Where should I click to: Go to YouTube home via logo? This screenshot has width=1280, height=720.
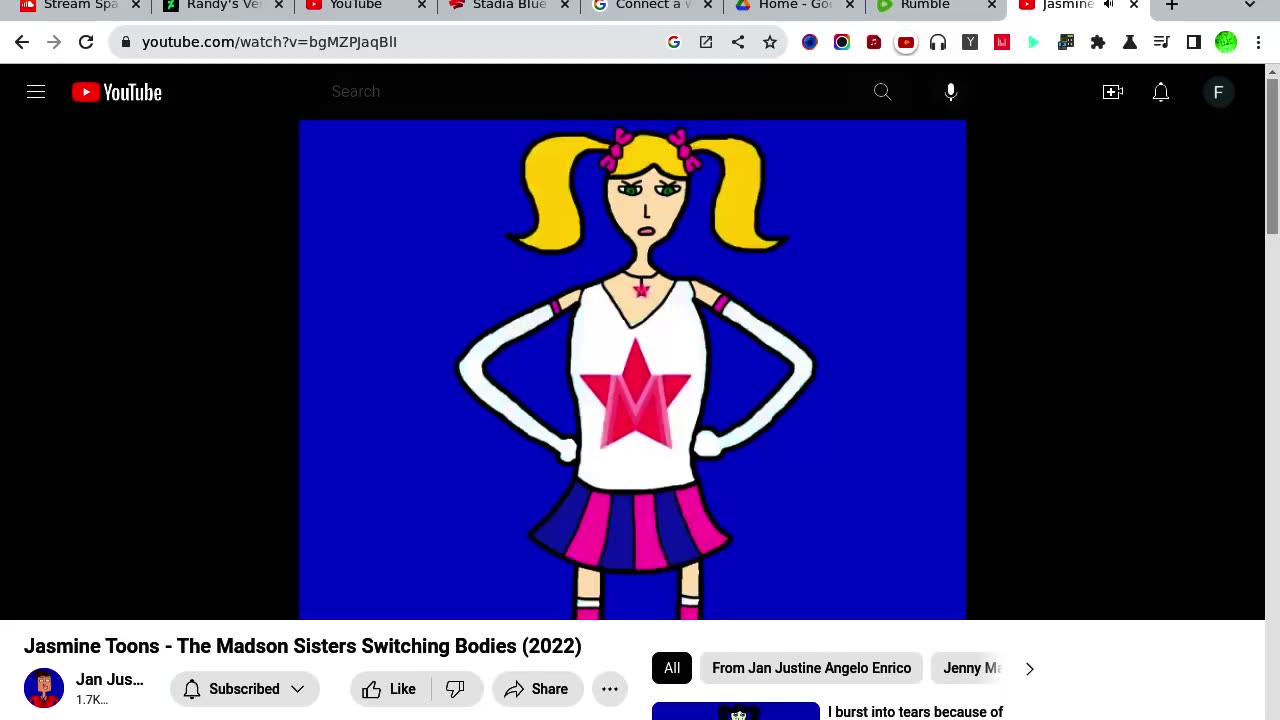117,92
